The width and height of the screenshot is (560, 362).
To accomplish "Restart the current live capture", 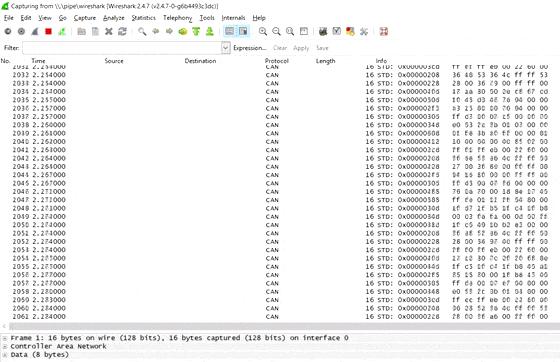I will click(x=62, y=31).
